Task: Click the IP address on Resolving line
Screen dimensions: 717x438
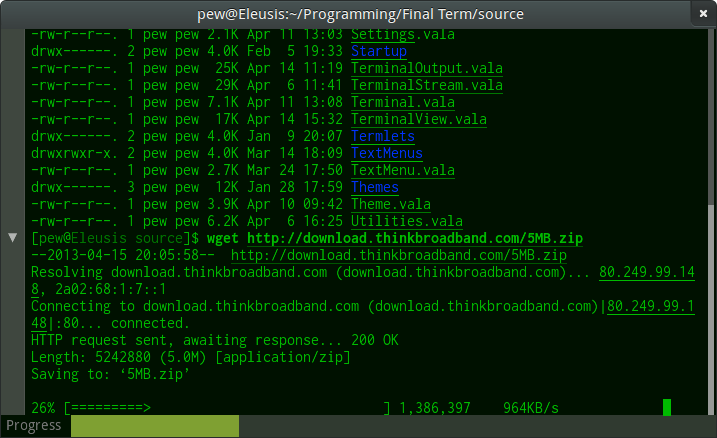Action: [x=647, y=272]
